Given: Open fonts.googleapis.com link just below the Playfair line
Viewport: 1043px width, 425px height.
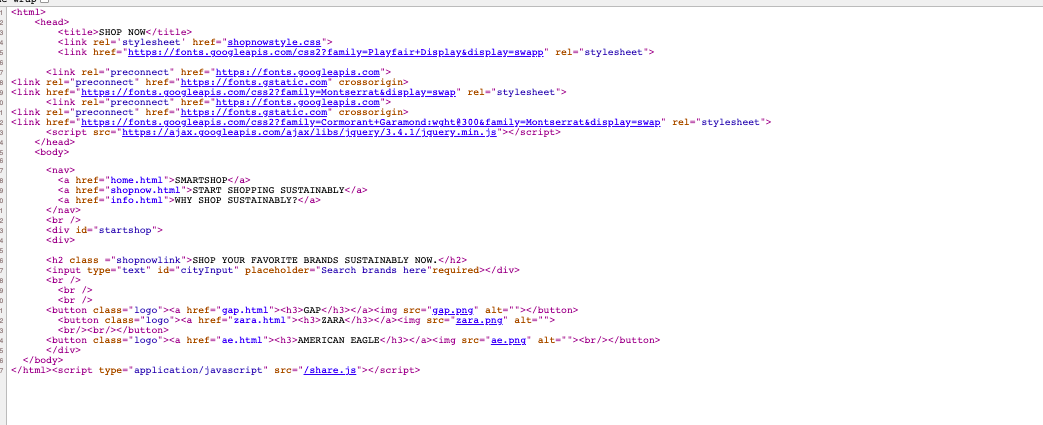Looking at the screenshot, I should (298, 72).
